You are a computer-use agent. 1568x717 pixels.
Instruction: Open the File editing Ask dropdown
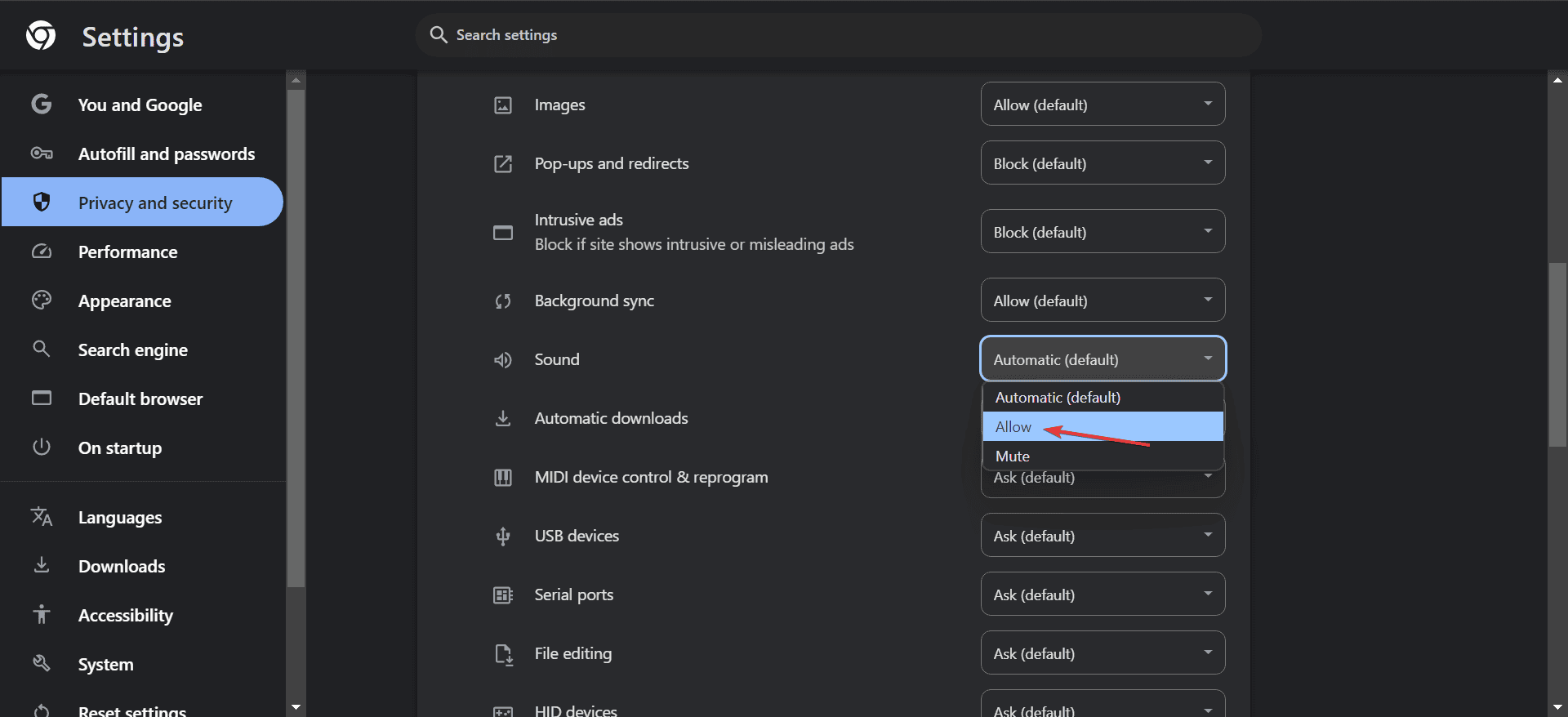click(1102, 652)
